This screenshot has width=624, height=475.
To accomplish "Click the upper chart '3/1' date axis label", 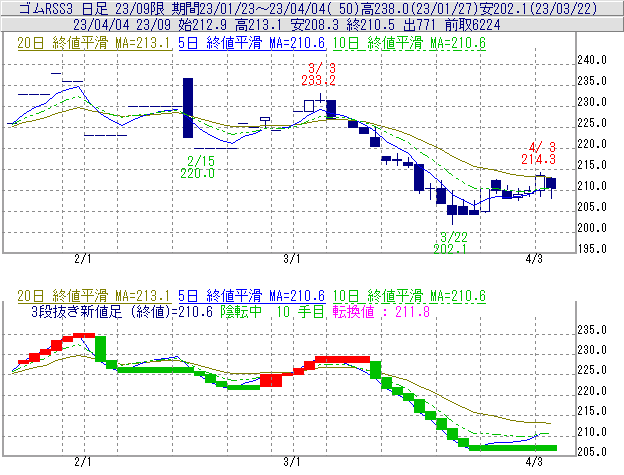I will click(292, 259).
